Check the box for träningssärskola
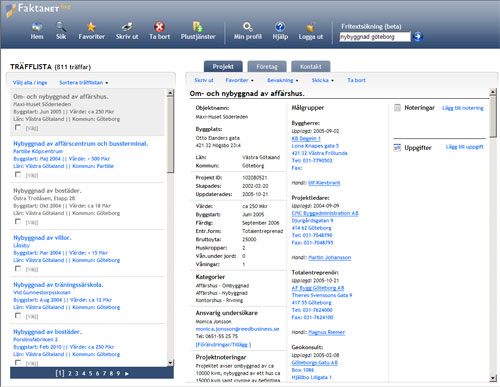This screenshot has width=500, height=387. point(18,315)
